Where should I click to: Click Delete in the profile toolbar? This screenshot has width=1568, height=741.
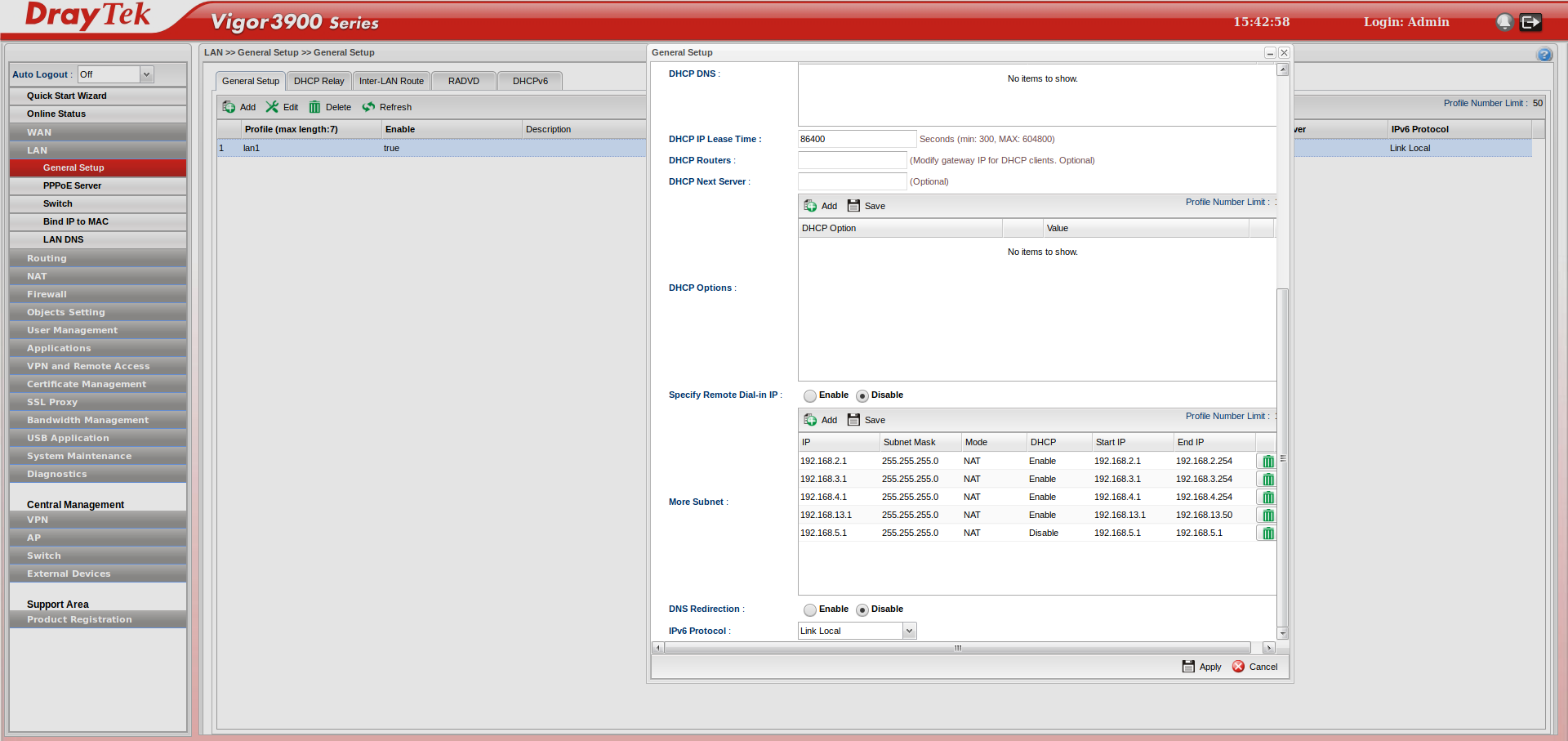coord(330,107)
